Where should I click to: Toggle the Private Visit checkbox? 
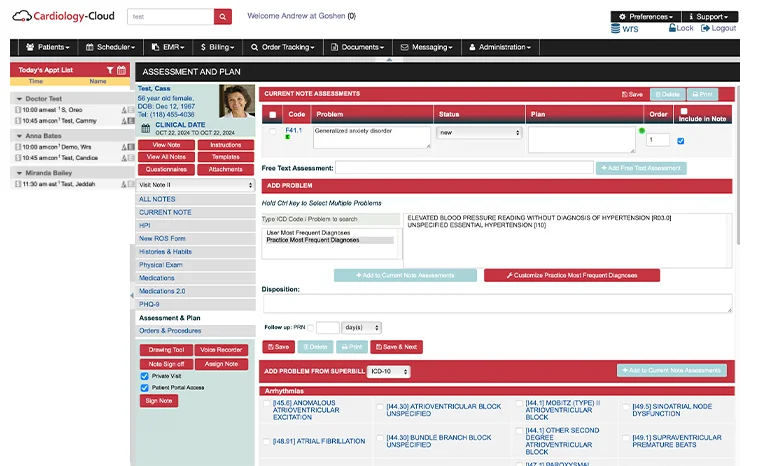(x=145, y=376)
